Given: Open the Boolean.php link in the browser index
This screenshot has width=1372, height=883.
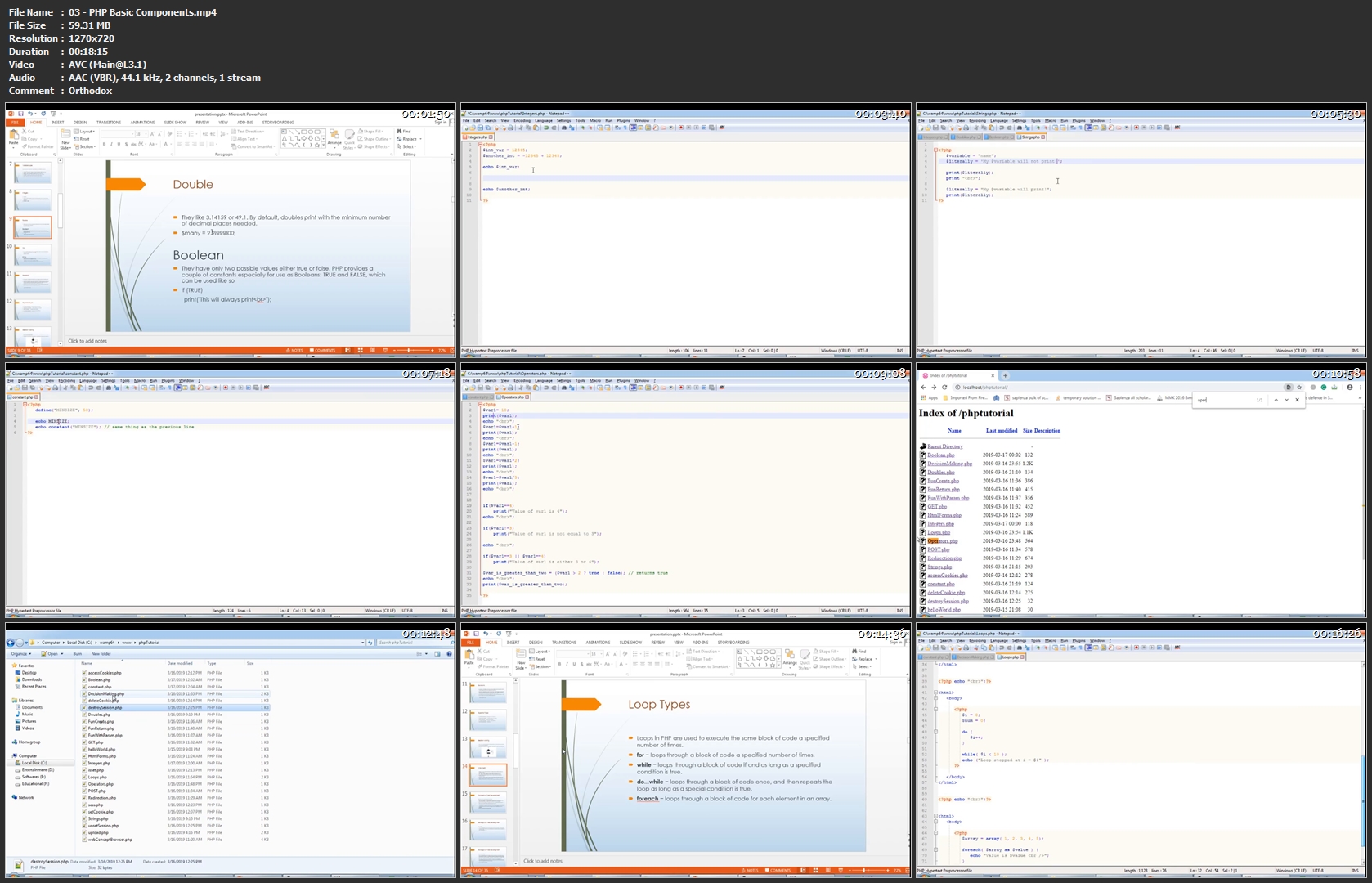Looking at the screenshot, I should (940, 455).
